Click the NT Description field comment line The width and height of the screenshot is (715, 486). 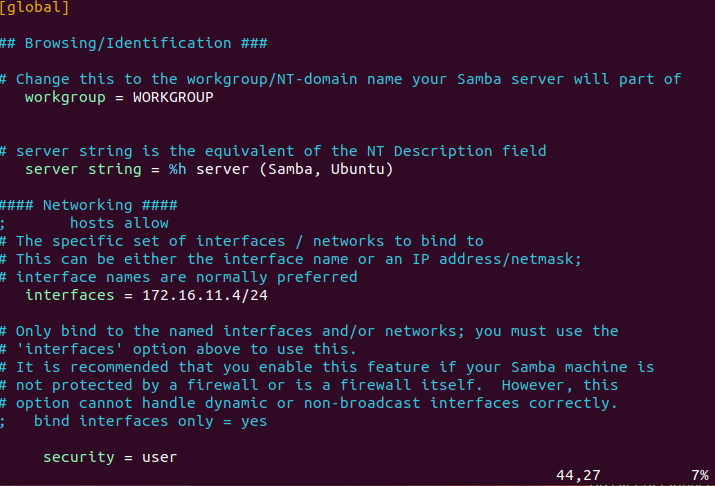273,151
